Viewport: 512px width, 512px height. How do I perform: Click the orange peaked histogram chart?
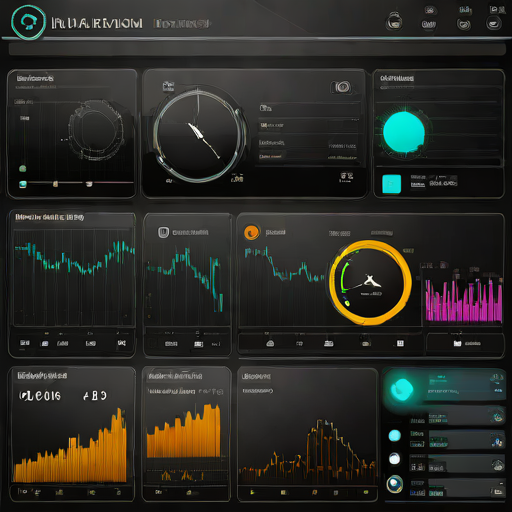[307, 452]
